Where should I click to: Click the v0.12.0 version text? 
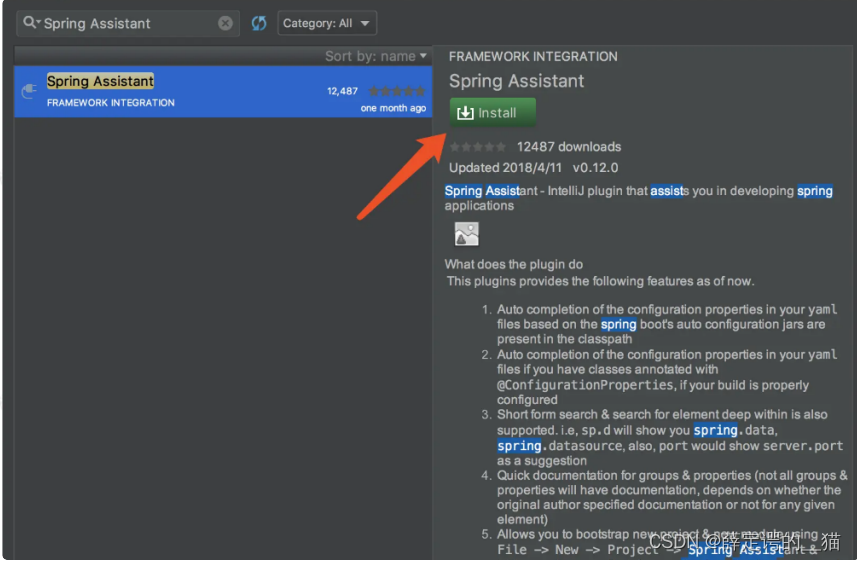[x=595, y=167]
